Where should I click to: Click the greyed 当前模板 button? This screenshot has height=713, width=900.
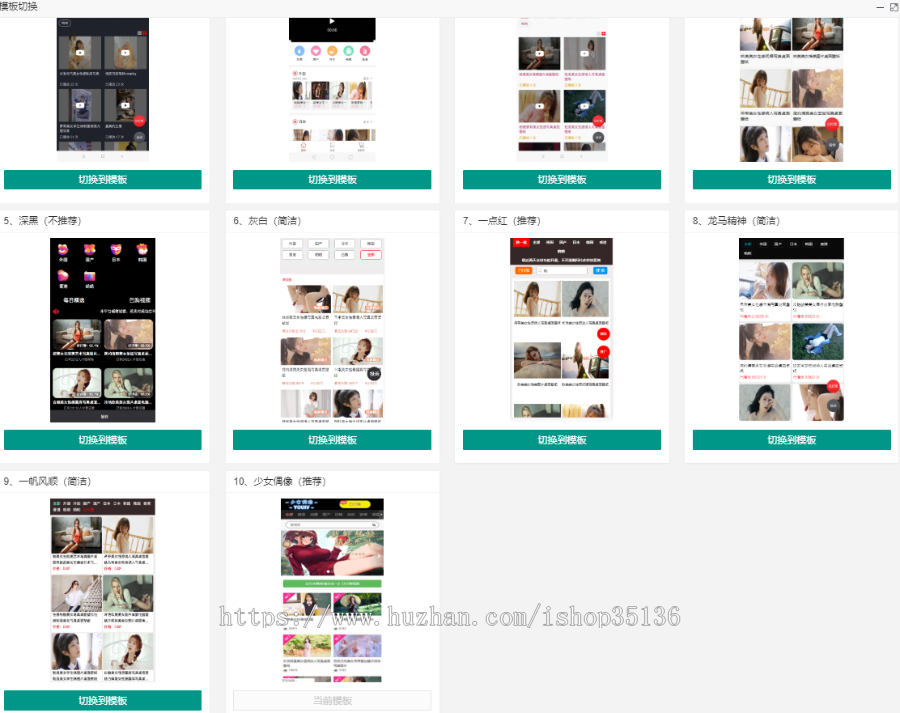pos(332,700)
